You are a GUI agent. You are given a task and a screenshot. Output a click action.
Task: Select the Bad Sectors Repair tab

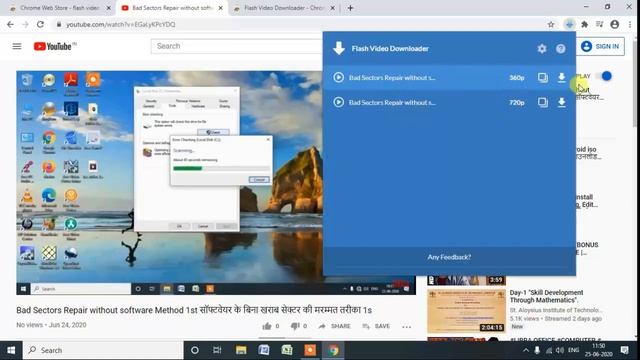click(172, 8)
